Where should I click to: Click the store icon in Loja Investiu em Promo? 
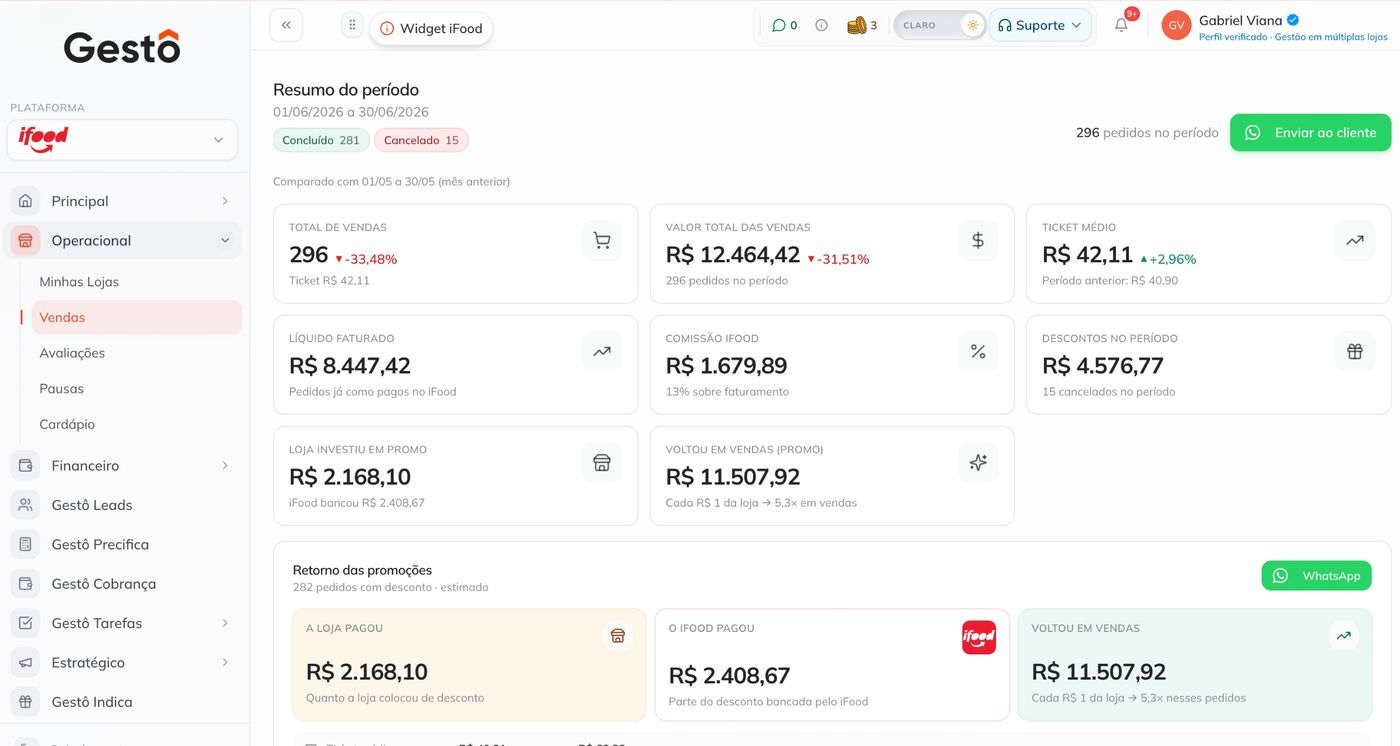point(602,463)
